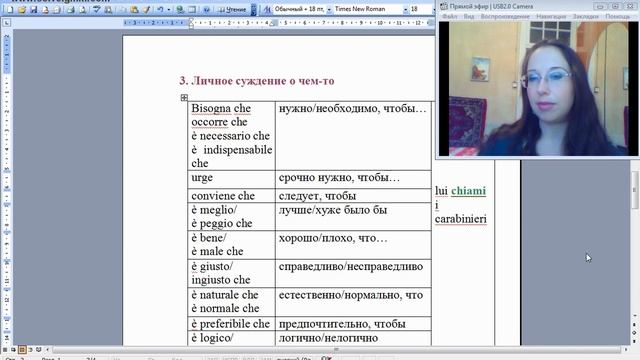This screenshot has width=640, height=360.
Task: Click the text 'è meglio/'
Action: click(214, 210)
